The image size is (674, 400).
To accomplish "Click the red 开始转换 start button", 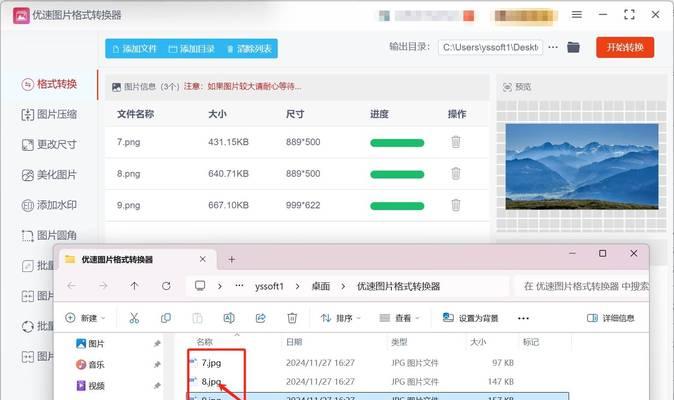I will pyautogui.click(x=625, y=47).
